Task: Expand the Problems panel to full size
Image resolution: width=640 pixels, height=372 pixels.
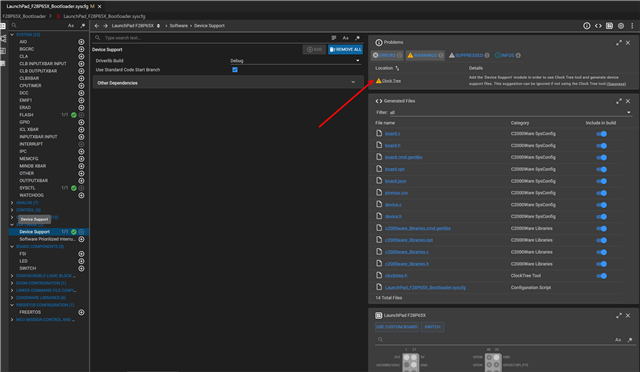Action: 619,42
